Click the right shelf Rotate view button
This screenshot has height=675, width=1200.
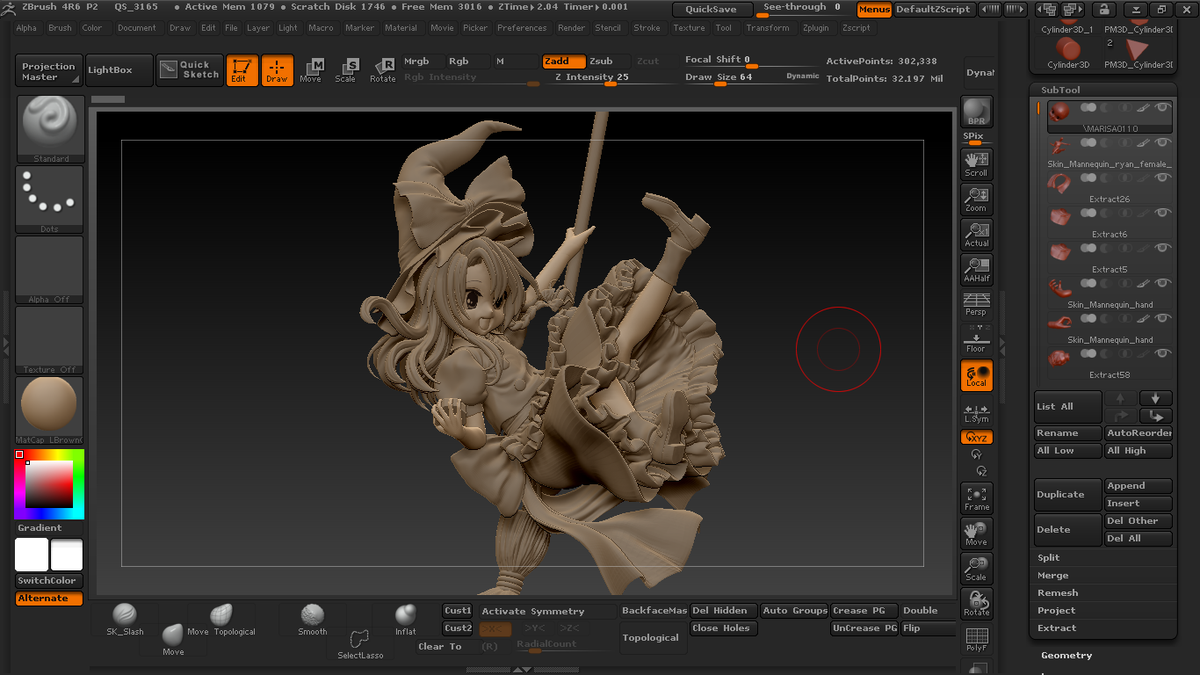pyautogui.click(x=976, y=603)
